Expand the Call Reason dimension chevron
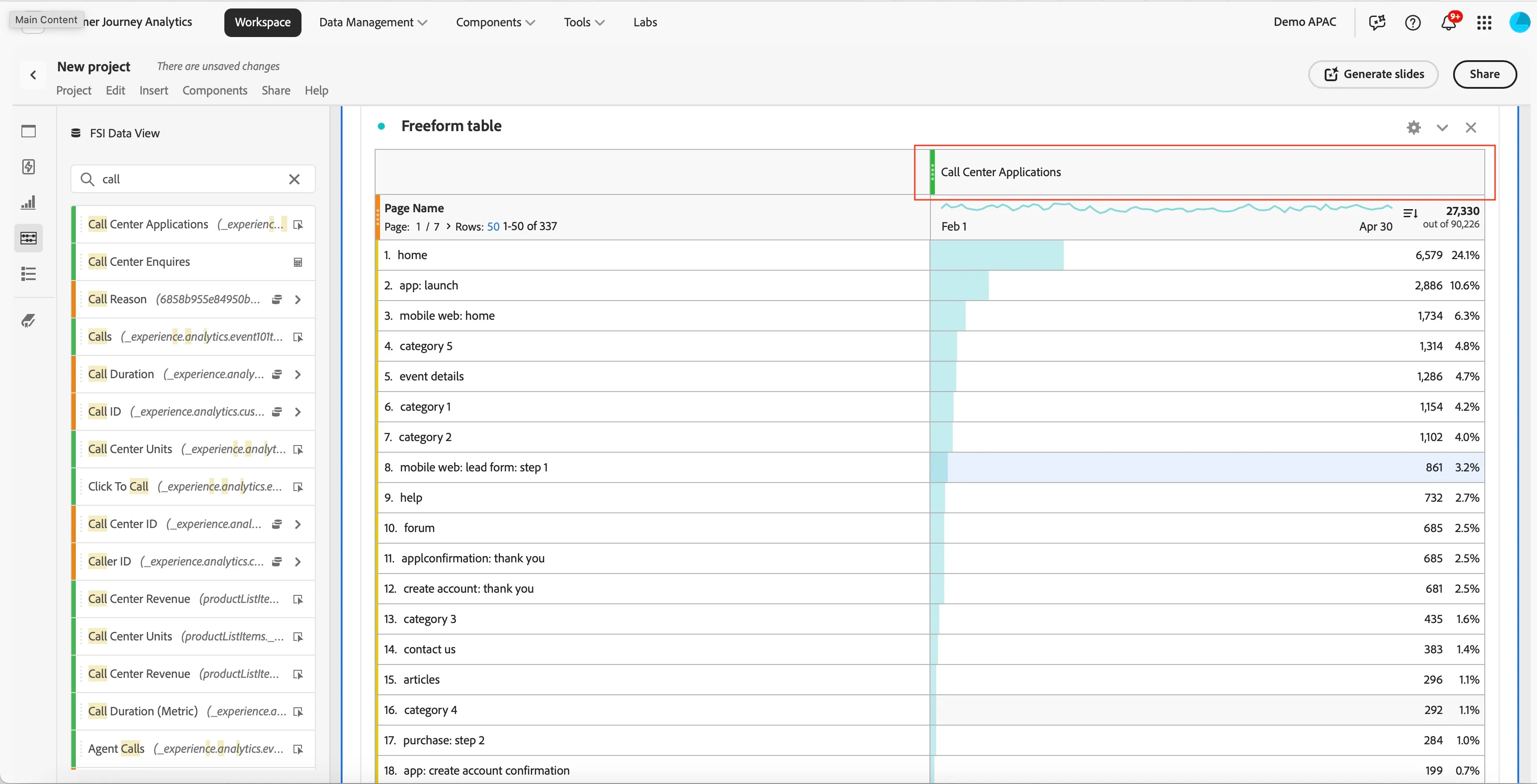1537x784 pixels. point(298,300)
